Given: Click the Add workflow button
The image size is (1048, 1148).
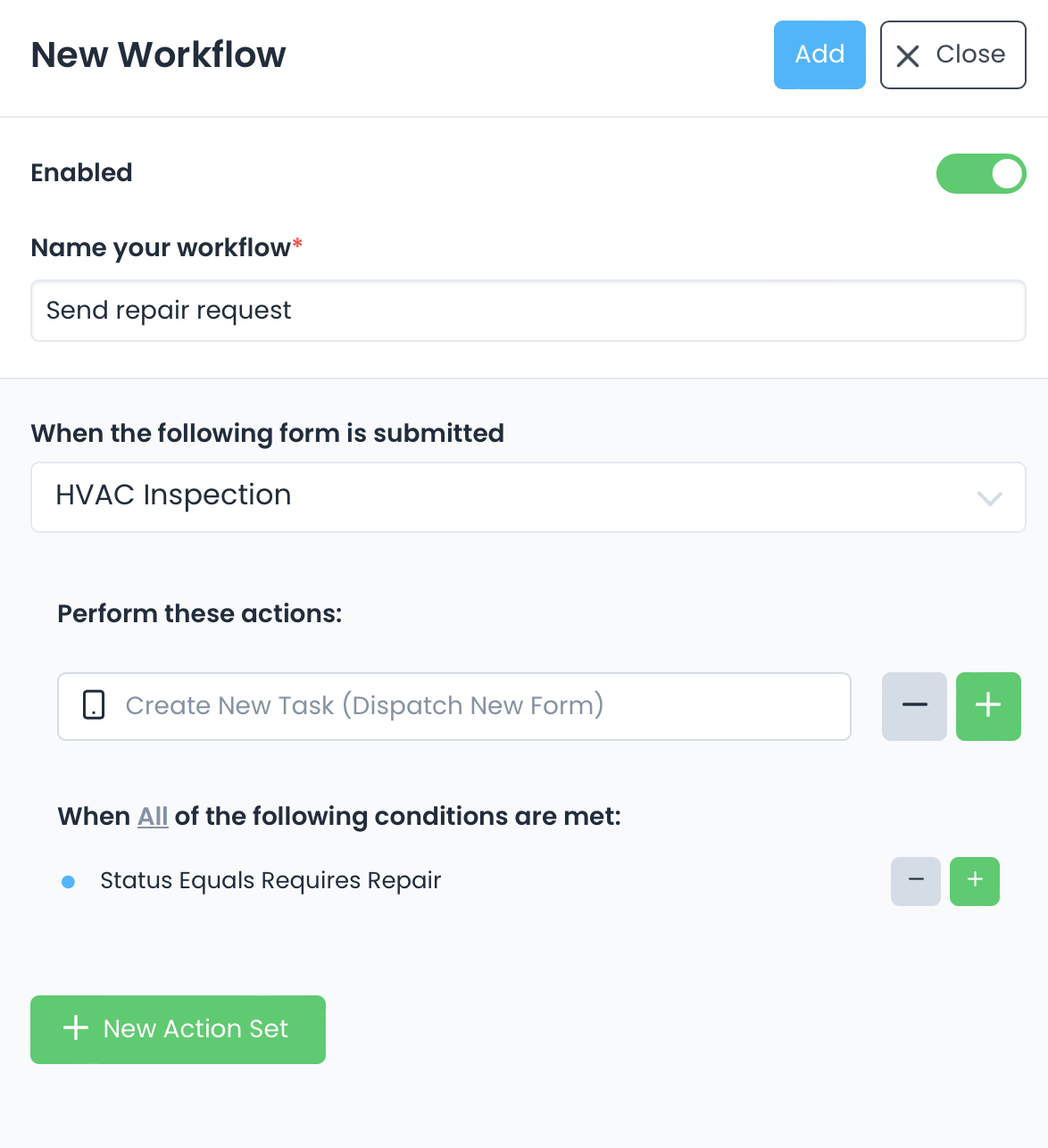Looking at the screenshot, I should tap(819, 54).
